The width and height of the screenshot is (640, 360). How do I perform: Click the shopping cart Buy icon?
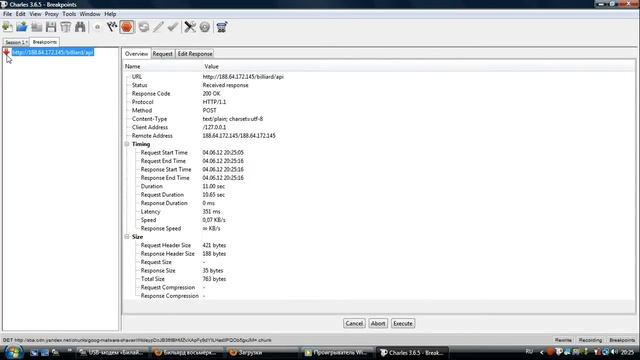(x=222, y=27)
